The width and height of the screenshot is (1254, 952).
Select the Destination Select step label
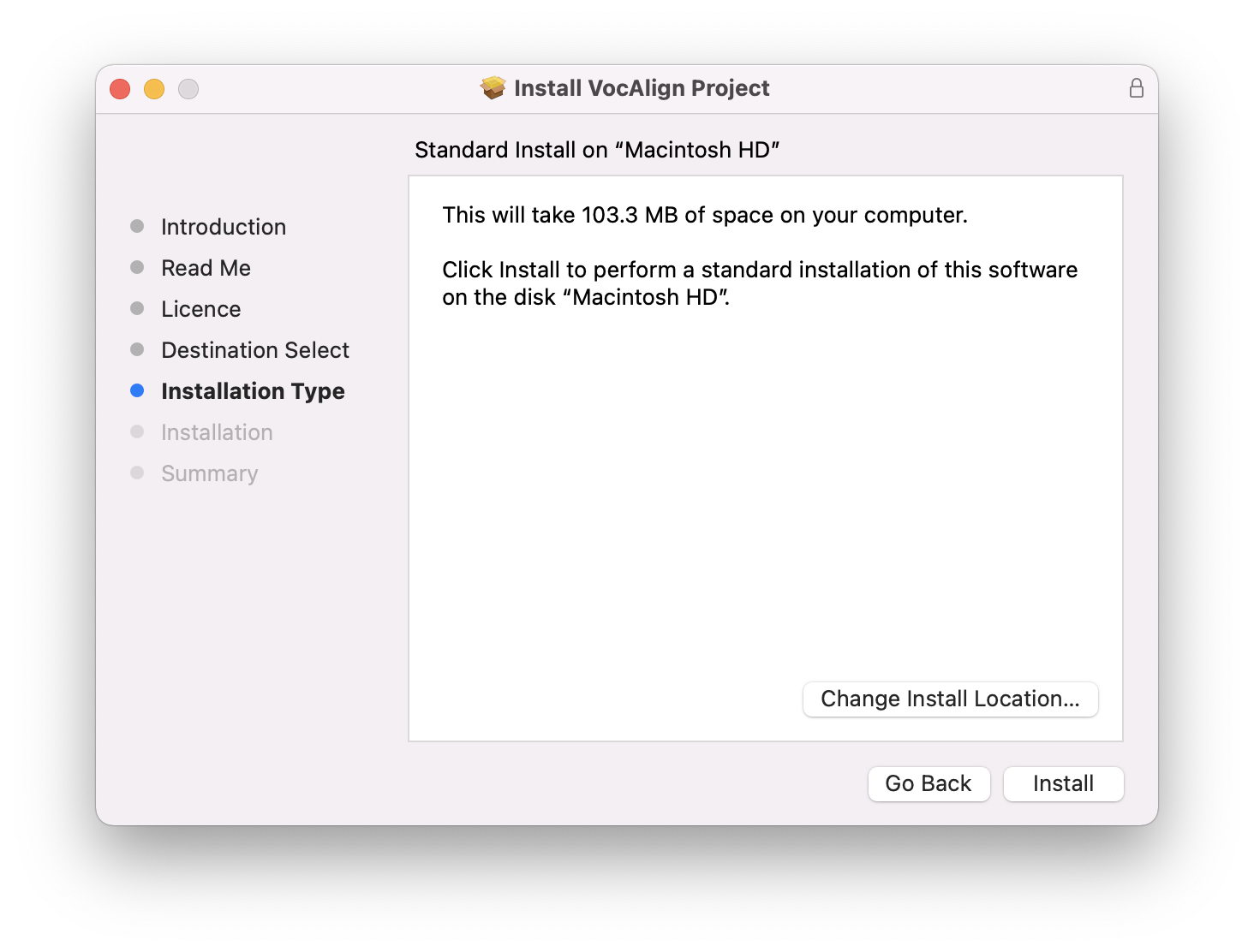(x=255, y=350)
